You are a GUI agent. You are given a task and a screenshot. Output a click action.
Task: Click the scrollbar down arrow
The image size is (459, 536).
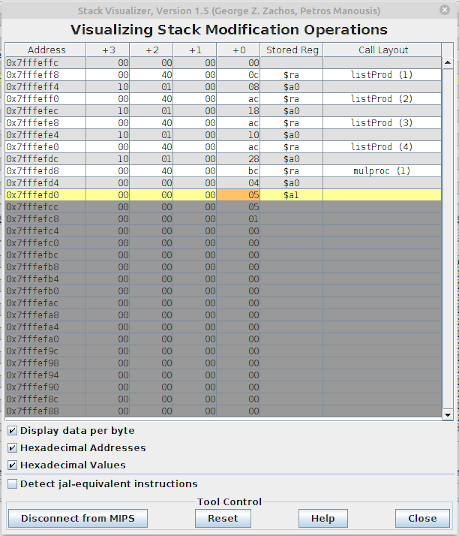(x=447, y=415)
